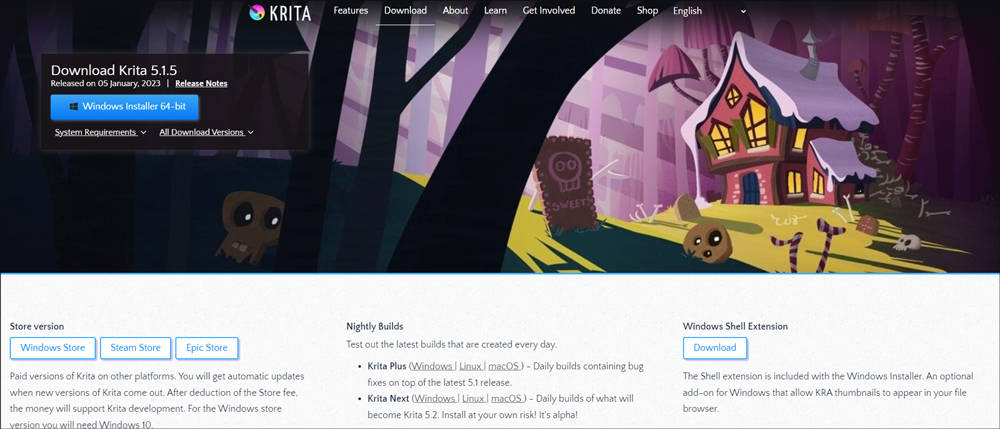Expand System Requirements section
The height and width of the screenshot is (429, 1000).
(x=101, y=132)
